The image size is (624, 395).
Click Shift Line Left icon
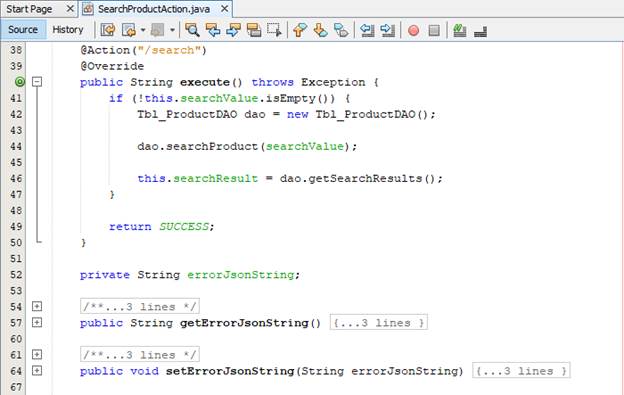[x=367, y=30]
